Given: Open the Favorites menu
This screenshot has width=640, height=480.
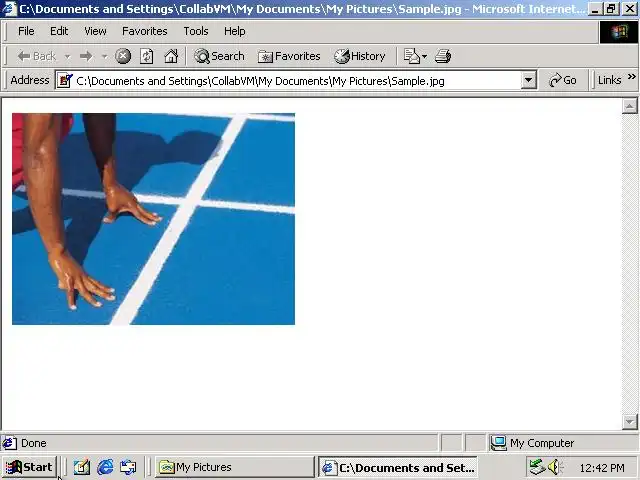Looking at the screenshot, I should click(x=145, y=31).
